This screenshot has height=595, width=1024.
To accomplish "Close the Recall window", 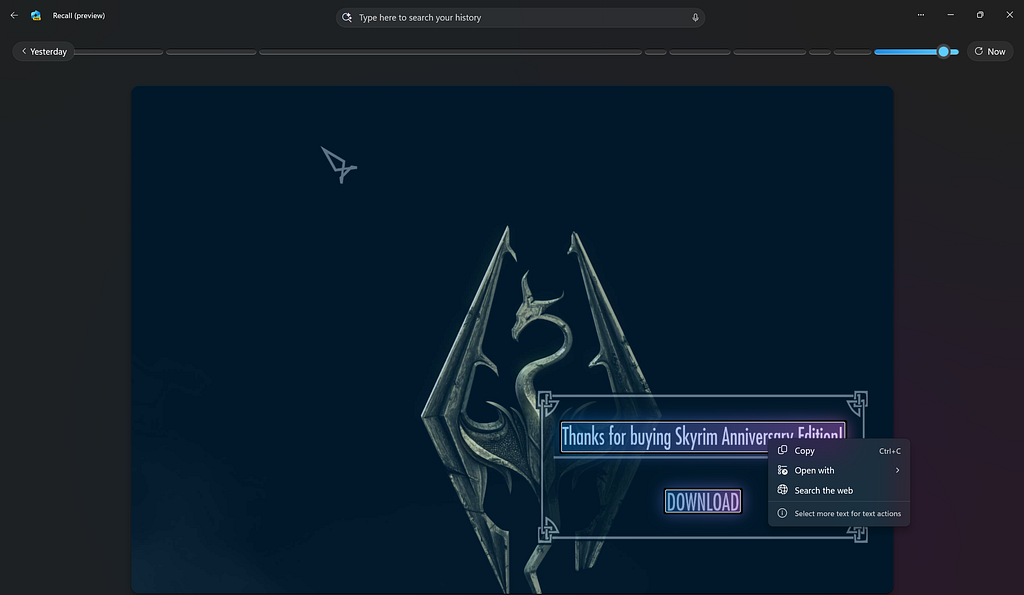I will coord(1010,15).
